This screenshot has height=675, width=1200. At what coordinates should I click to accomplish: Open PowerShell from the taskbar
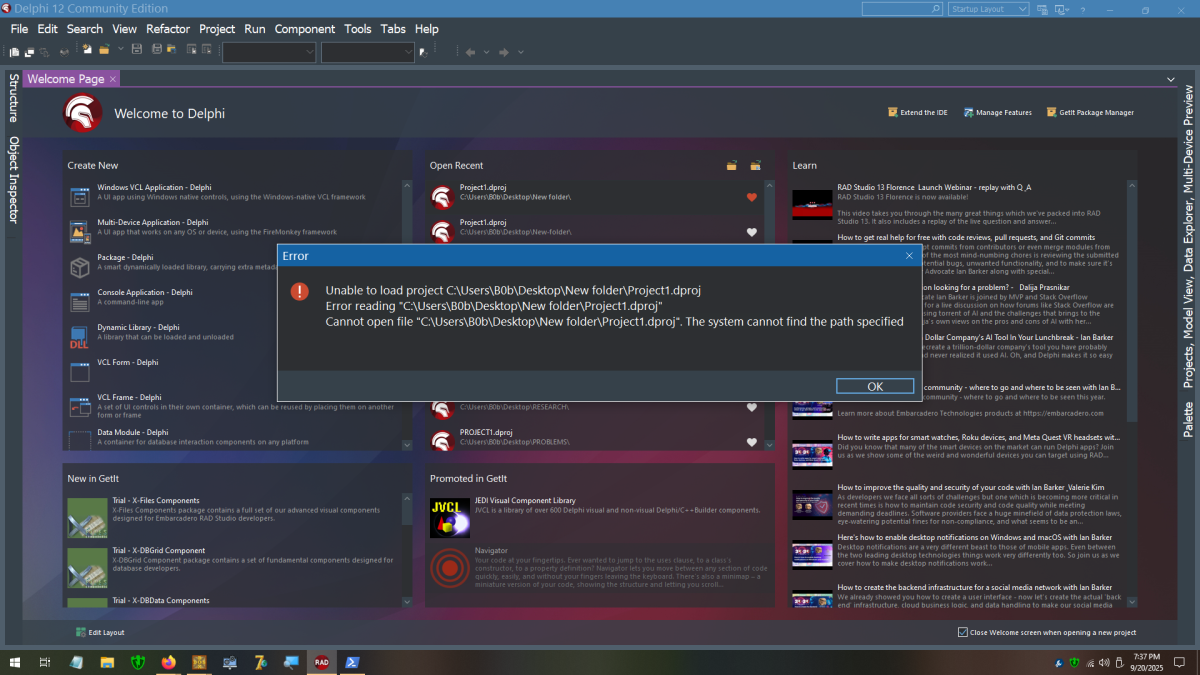coord(352,662)
